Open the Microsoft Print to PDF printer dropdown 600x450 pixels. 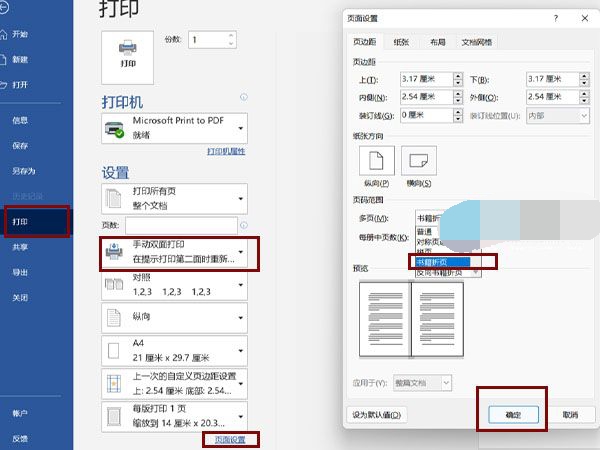[174, 127]
